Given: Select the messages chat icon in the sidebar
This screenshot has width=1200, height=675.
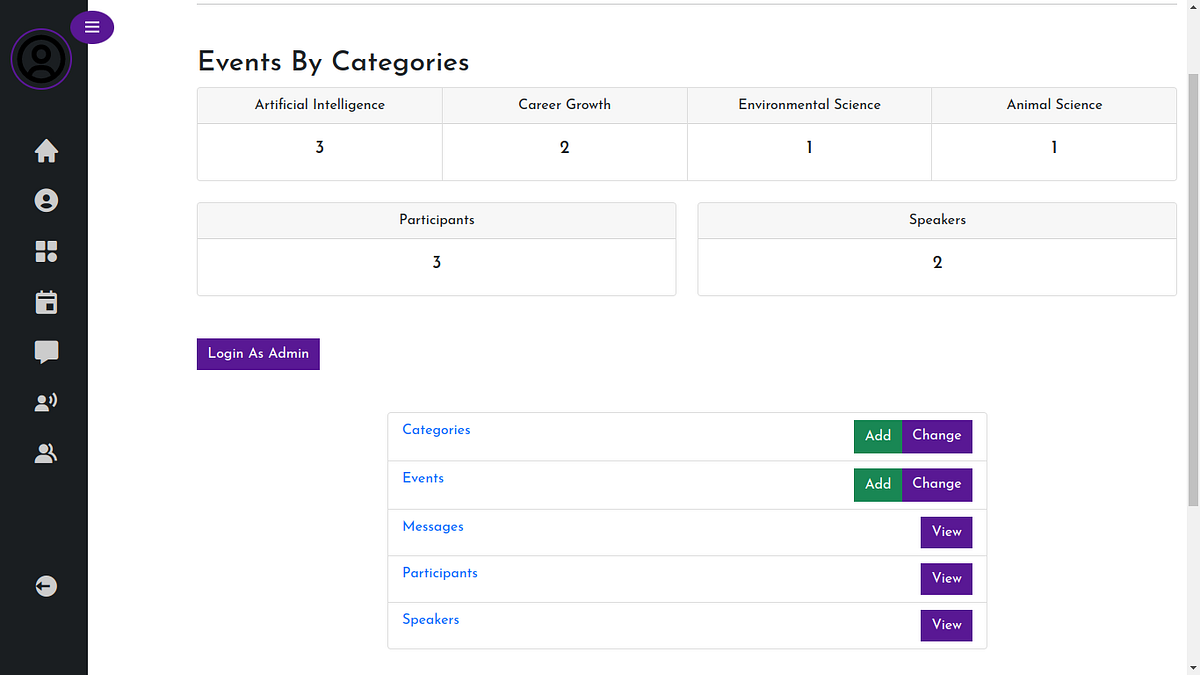Looking at the screenshot, I should point(46,352).
